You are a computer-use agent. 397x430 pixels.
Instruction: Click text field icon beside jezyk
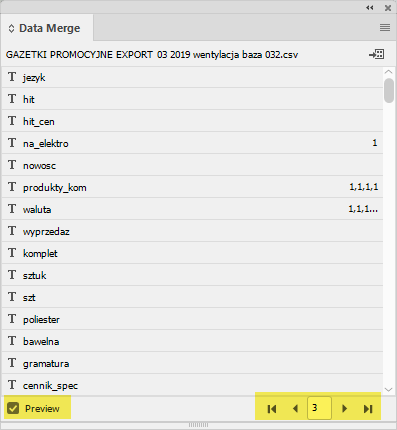[12, 77]
